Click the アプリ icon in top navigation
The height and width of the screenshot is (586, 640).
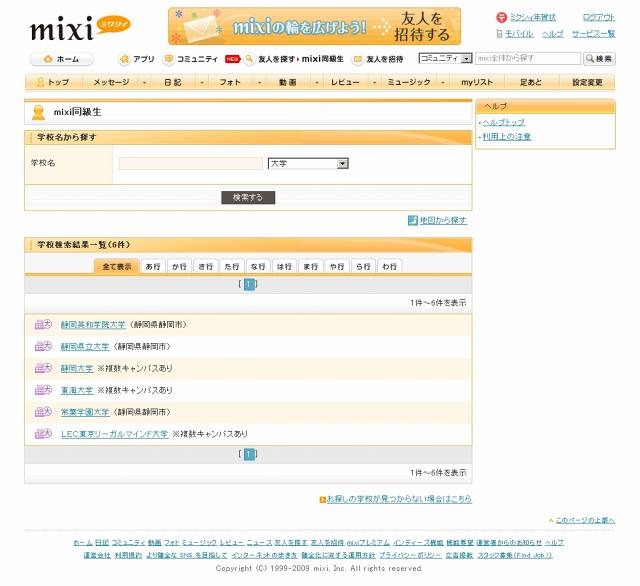click(124, 59)
